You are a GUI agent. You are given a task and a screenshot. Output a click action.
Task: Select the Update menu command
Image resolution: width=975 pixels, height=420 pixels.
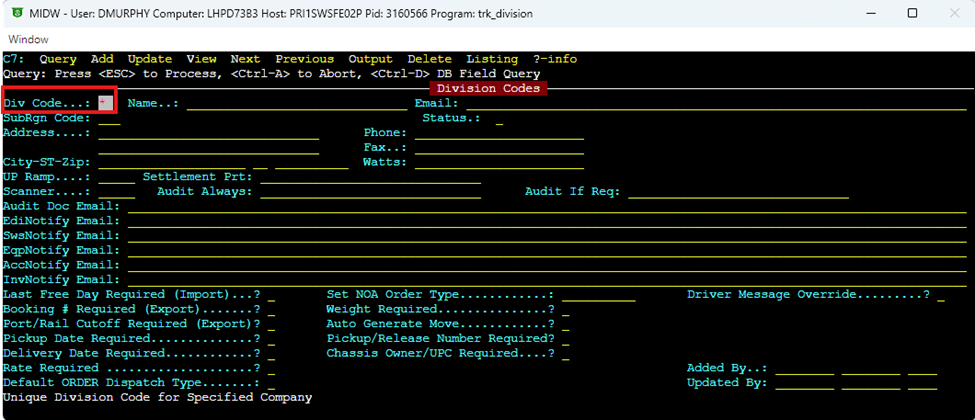tap(150, 59)
